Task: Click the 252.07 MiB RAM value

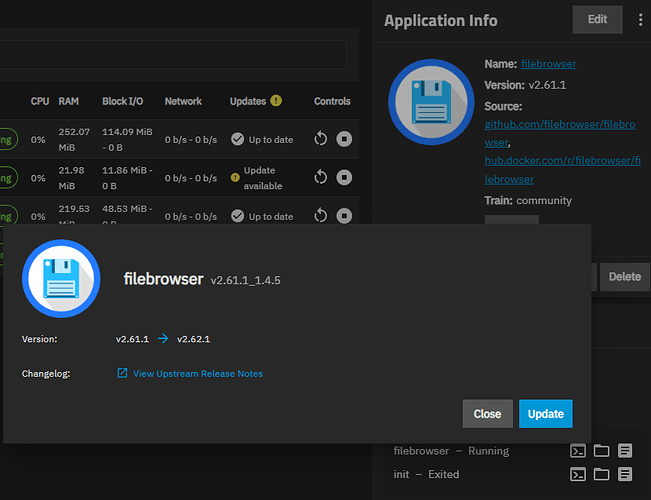Action: (x=74, y=140)
